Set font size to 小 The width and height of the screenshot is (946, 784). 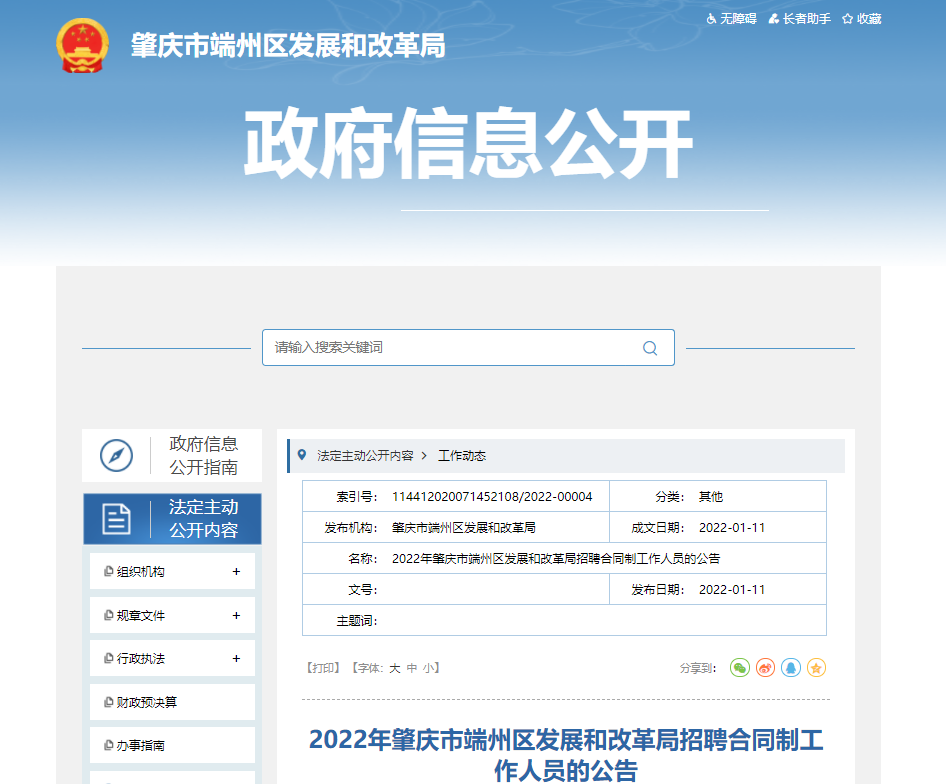(x=428, y=668)
